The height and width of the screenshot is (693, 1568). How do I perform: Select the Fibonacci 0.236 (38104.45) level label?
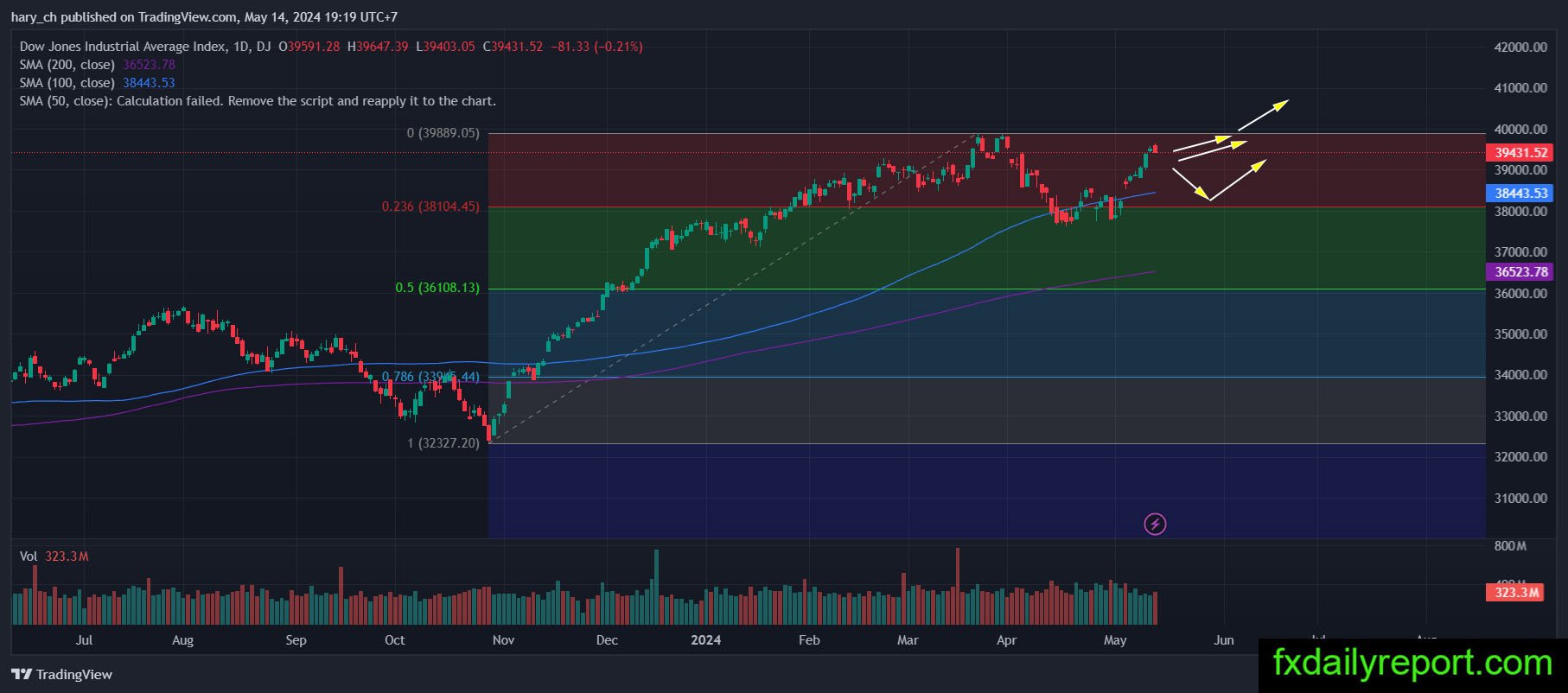[430, 207]
